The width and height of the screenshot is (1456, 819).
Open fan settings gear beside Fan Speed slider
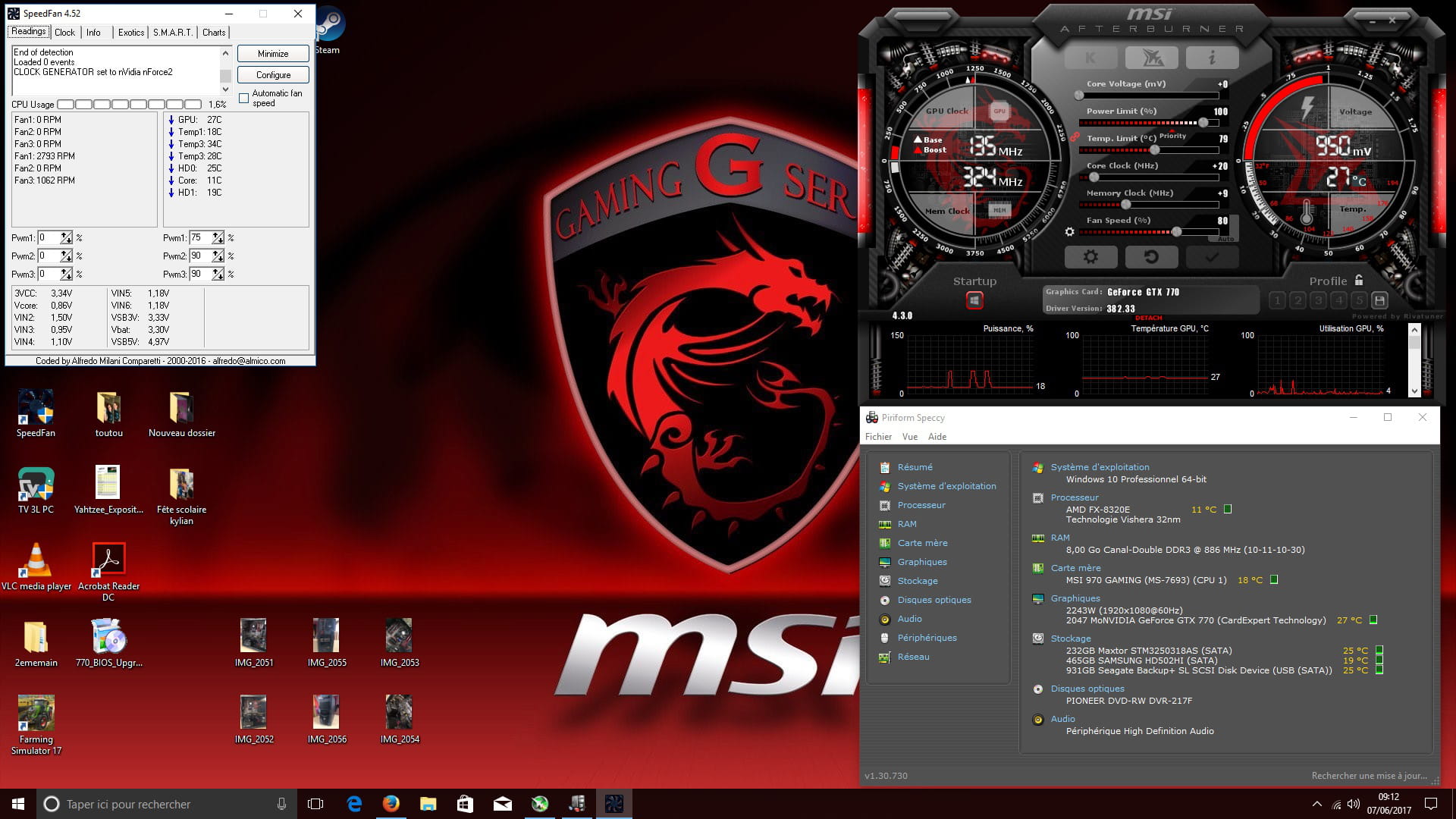tap(1069, 232)
